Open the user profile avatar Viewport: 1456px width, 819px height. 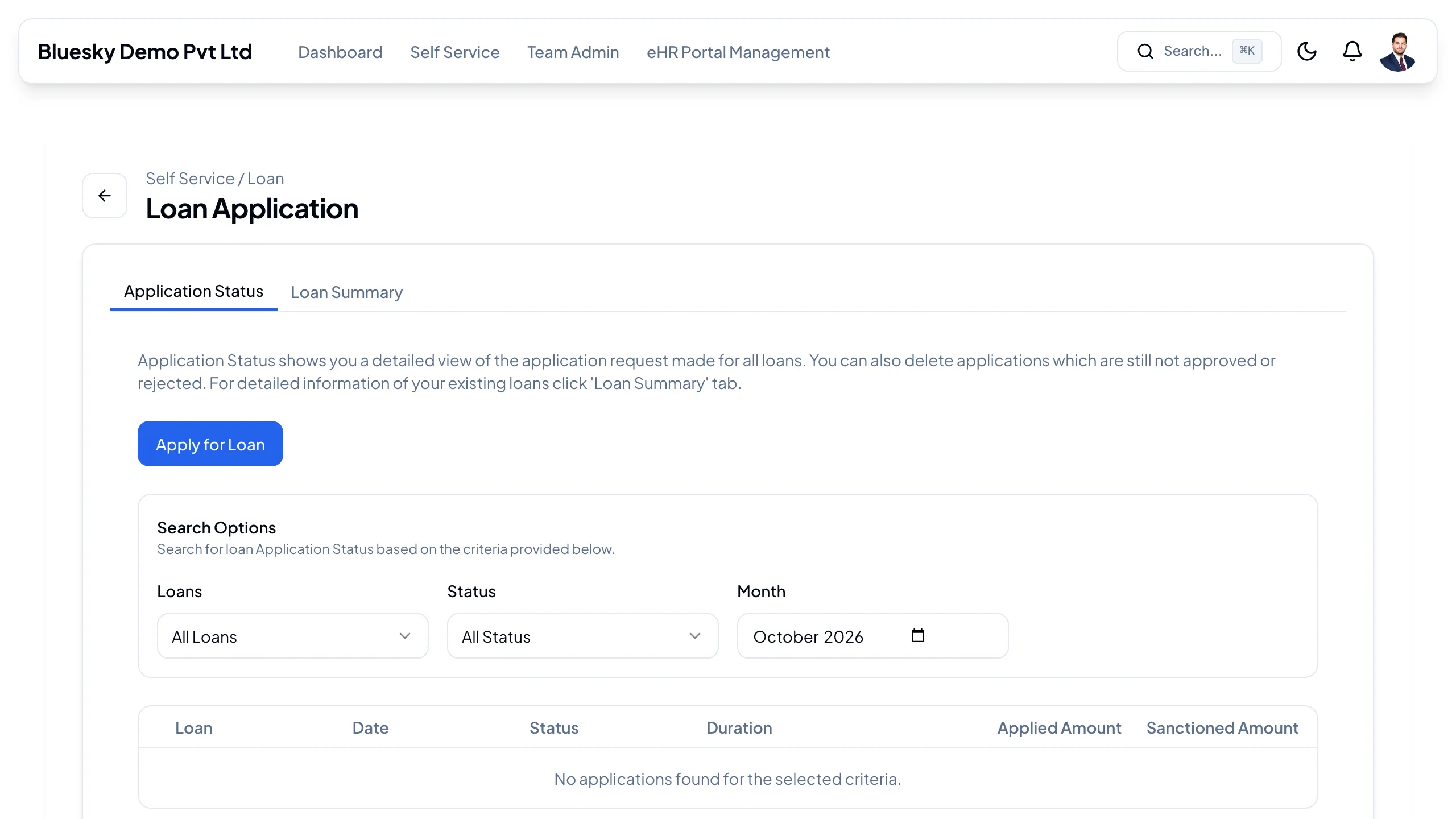tap(1397, 52)
